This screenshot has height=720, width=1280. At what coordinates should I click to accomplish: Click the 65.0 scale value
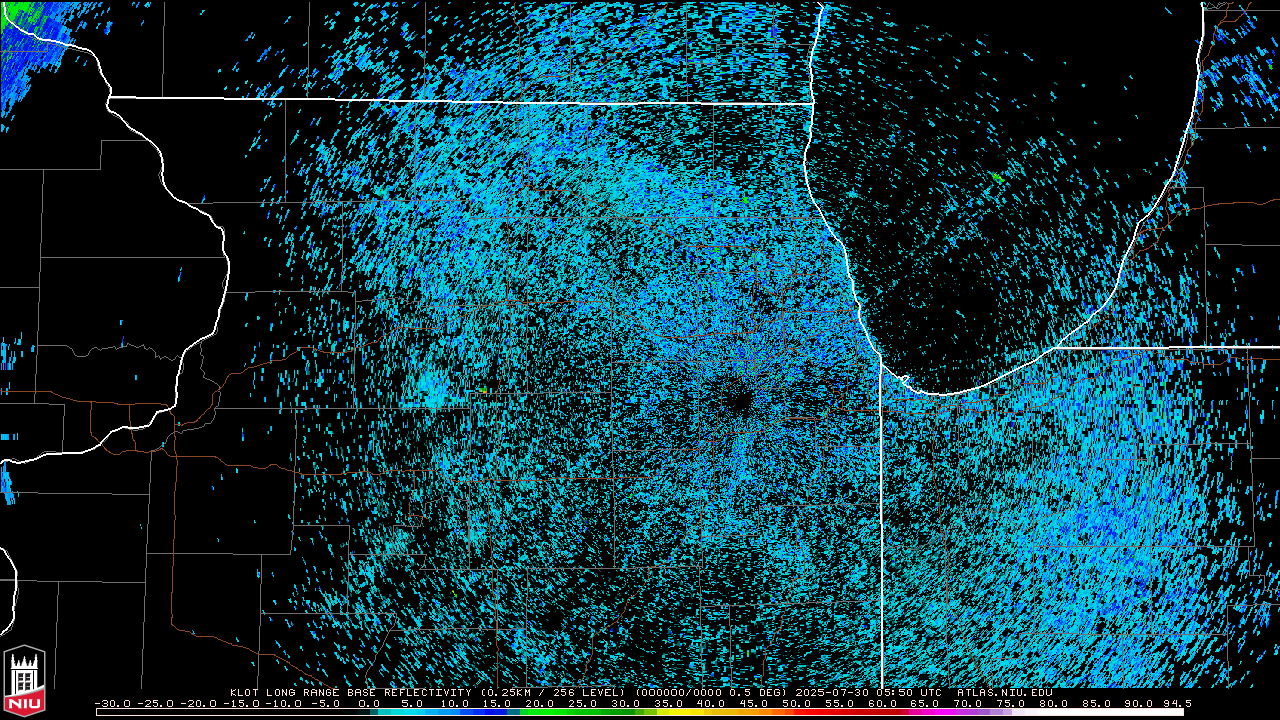[924, 703]
